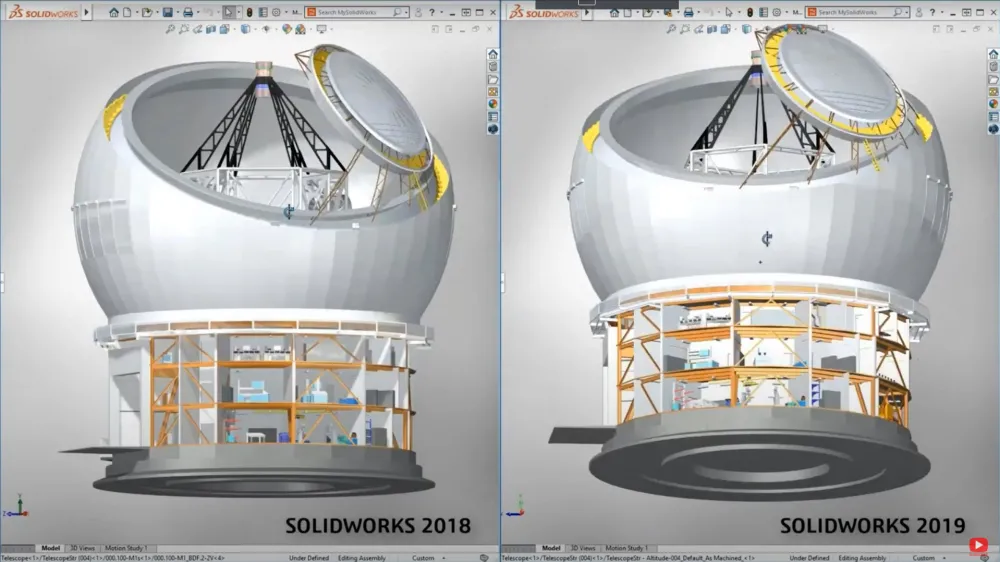Click Zoom to Fit in right window view toolbar
The height and width of the screenshot is (562, 1000).
point(671,29)
